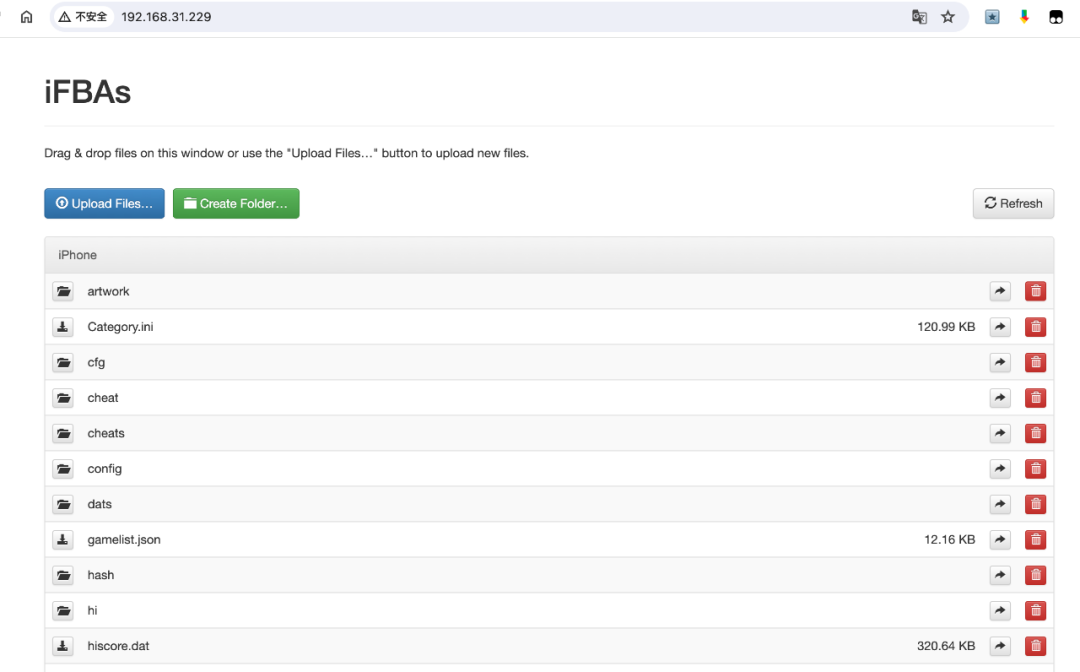Screen dimensions: 1080x672
Task: Open the dats folder icon
Action: [x=63, y=504]
